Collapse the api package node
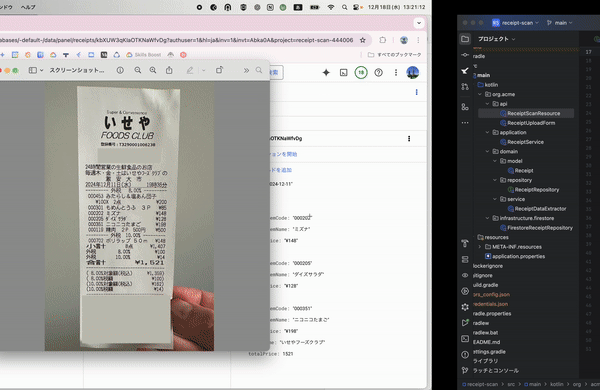This screenshot has height=390, width=600. pyautogui.click(x=488, y=104)
